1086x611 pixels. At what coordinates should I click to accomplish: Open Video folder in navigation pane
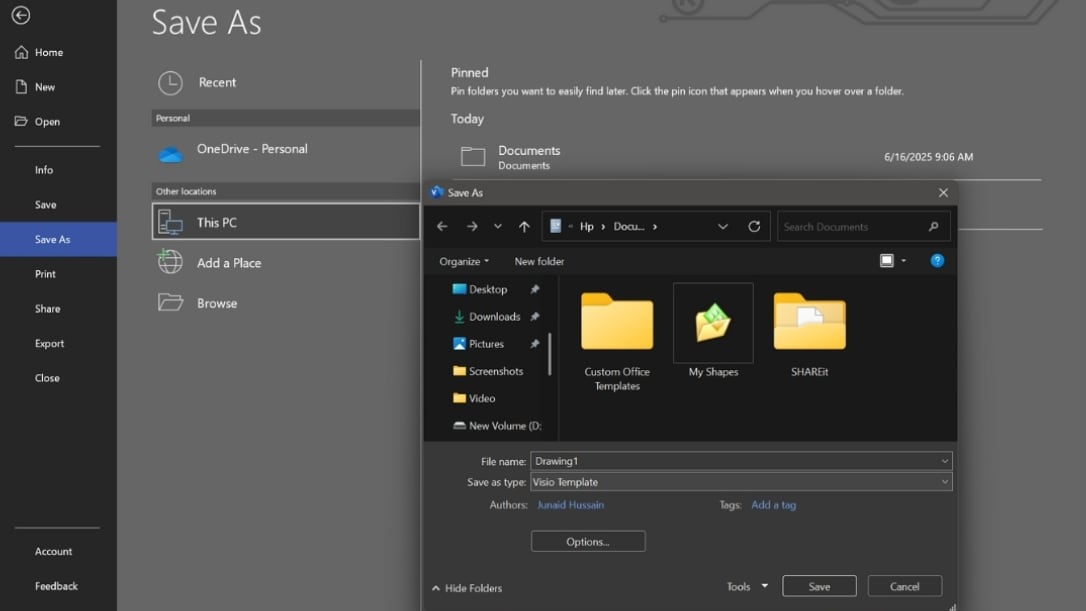482,398
